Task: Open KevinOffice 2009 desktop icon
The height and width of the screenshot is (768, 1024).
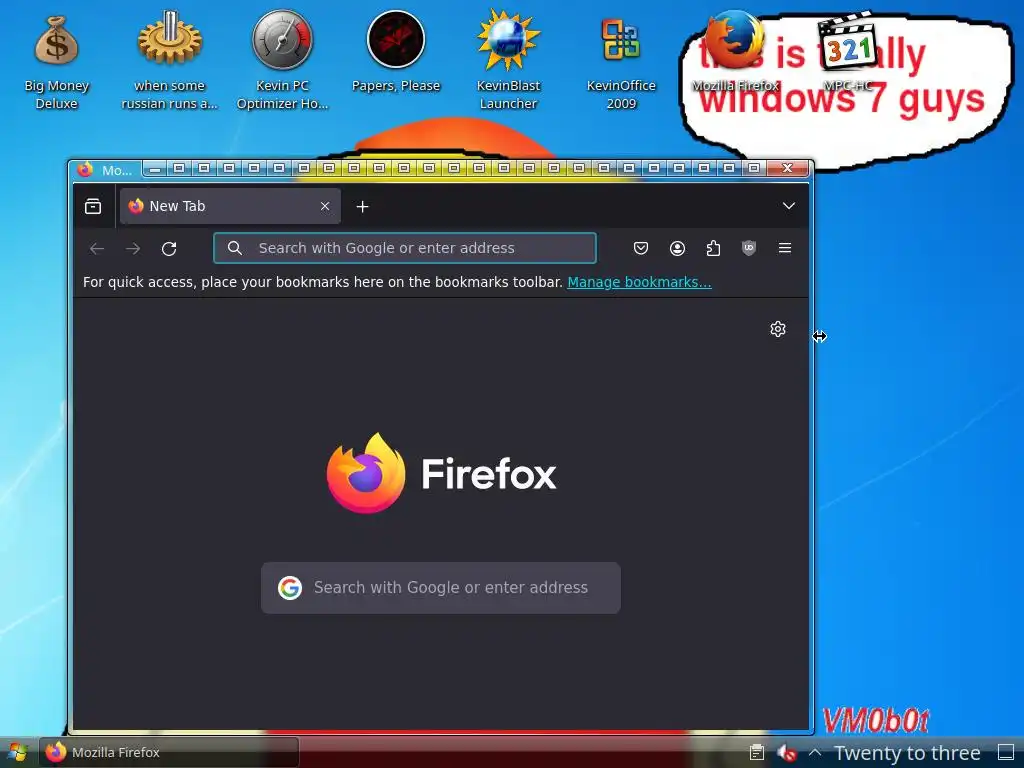Action: pyautogui.click(x=621, y=62)
